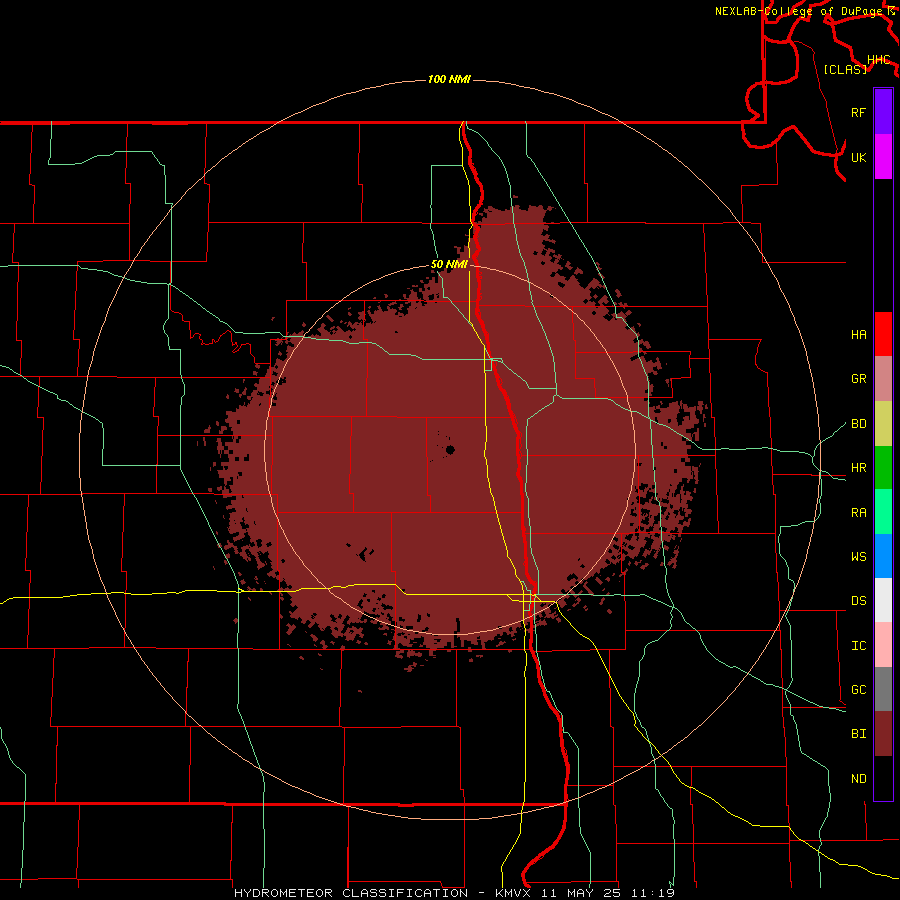Click the 50 NMI range ring label
This screenshot has width=900, height=900.
click(449, 265)
